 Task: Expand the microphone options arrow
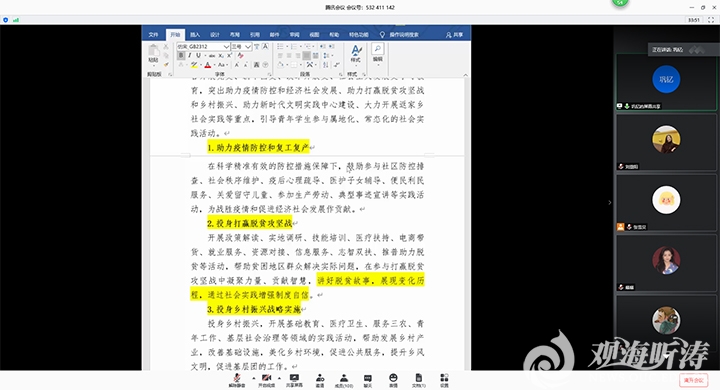point(253,378)
